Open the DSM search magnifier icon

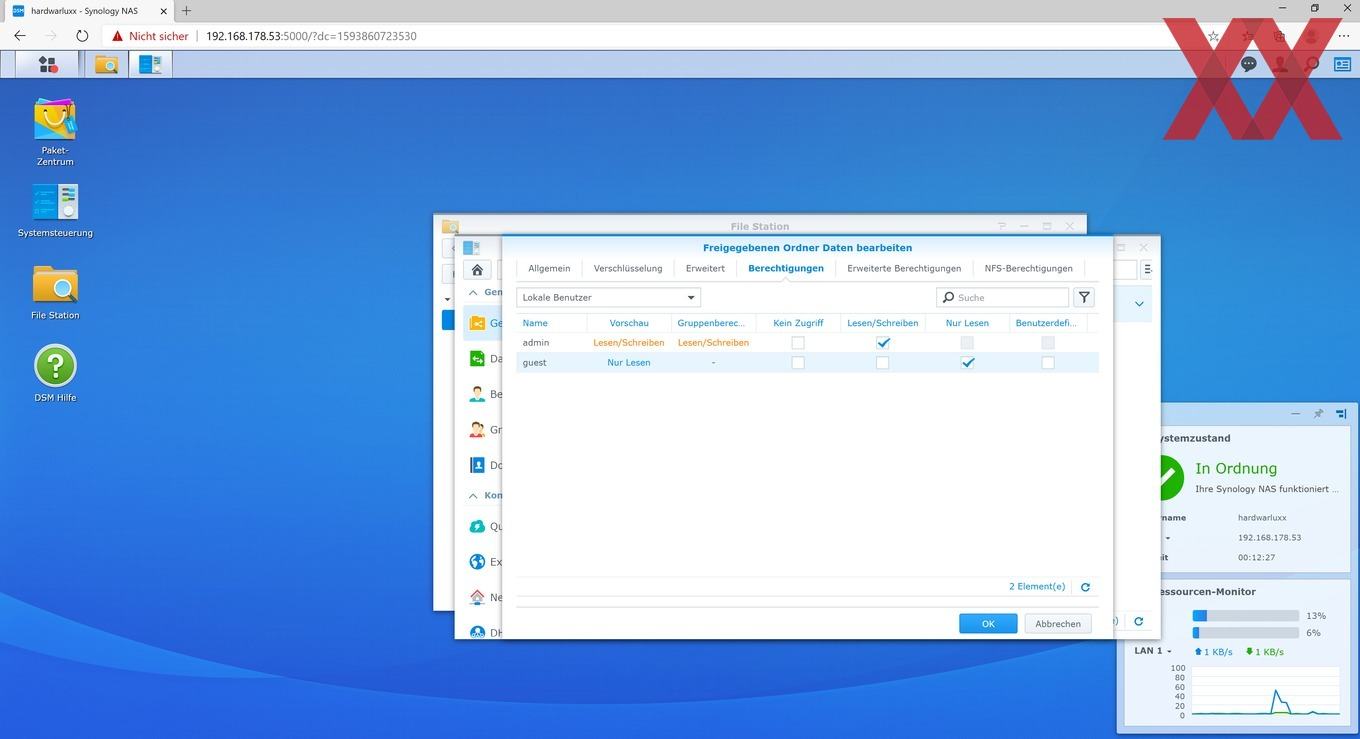1312,64
